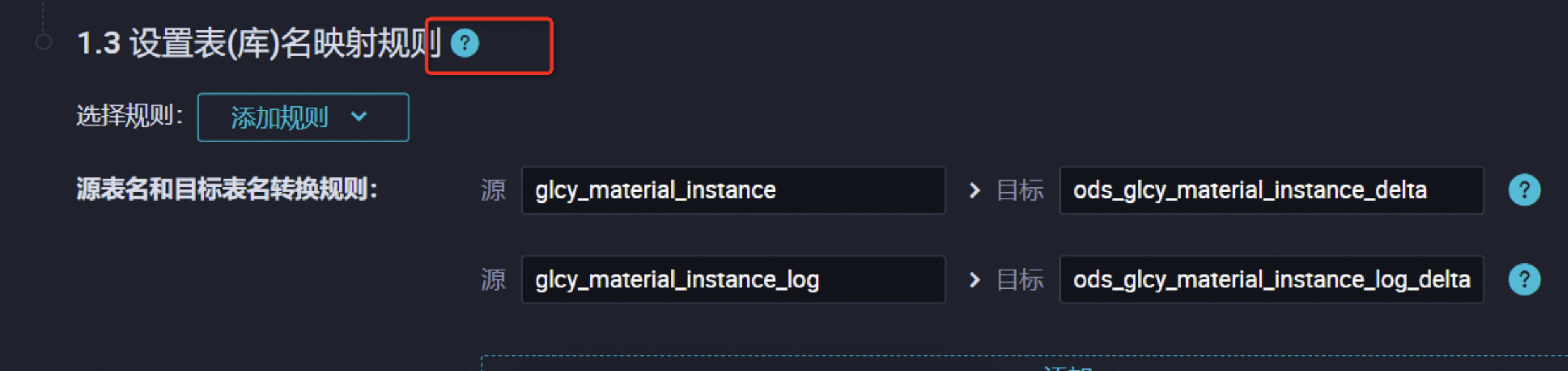Click help icon beside section 1.3 title
The image size is (1568, 371).
[464, 43]
